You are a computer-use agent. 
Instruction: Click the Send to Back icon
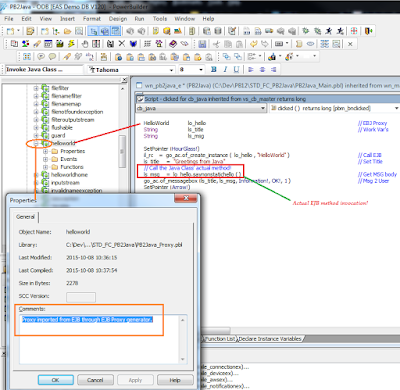tap(238, 57)
